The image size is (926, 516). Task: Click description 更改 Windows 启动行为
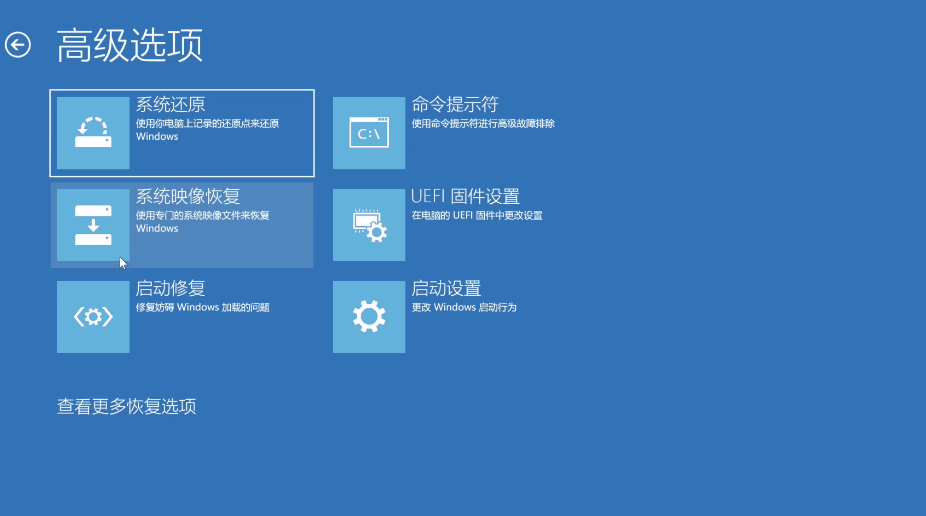tap(464, 308)
